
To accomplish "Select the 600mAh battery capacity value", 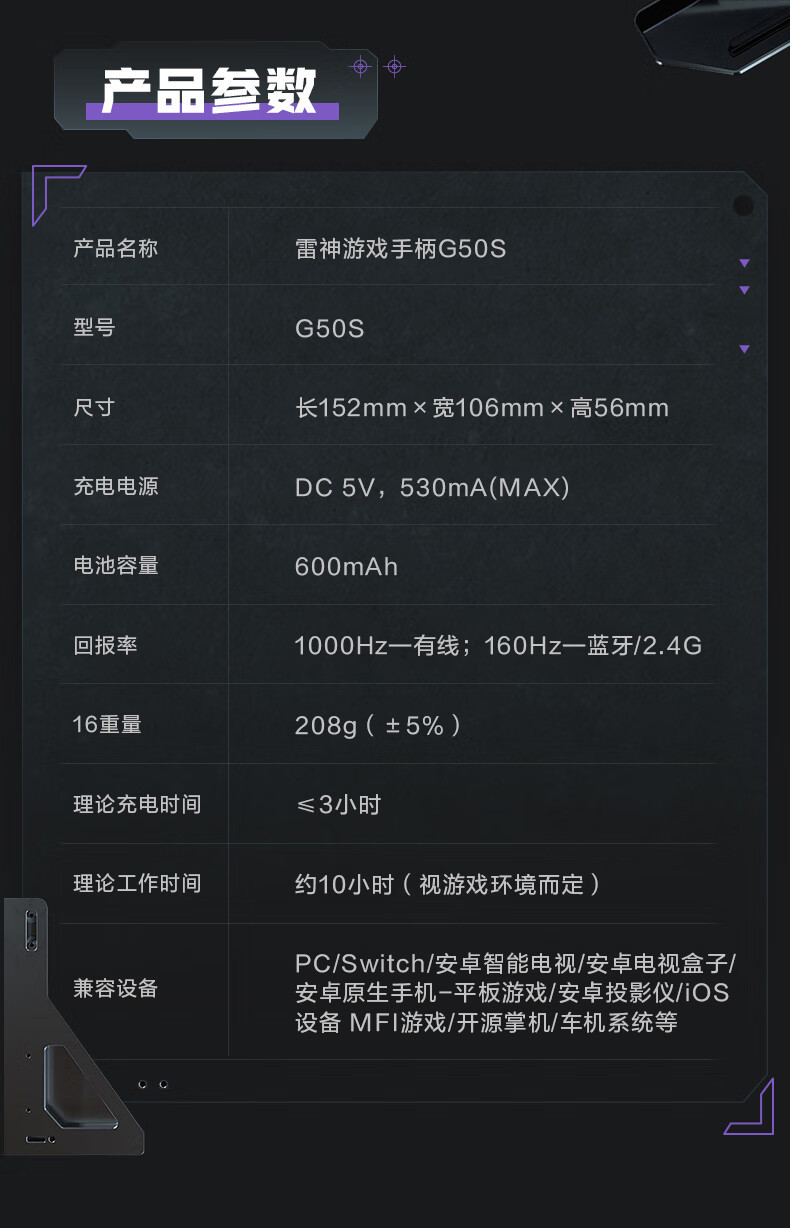I will [x=346, y=566].
